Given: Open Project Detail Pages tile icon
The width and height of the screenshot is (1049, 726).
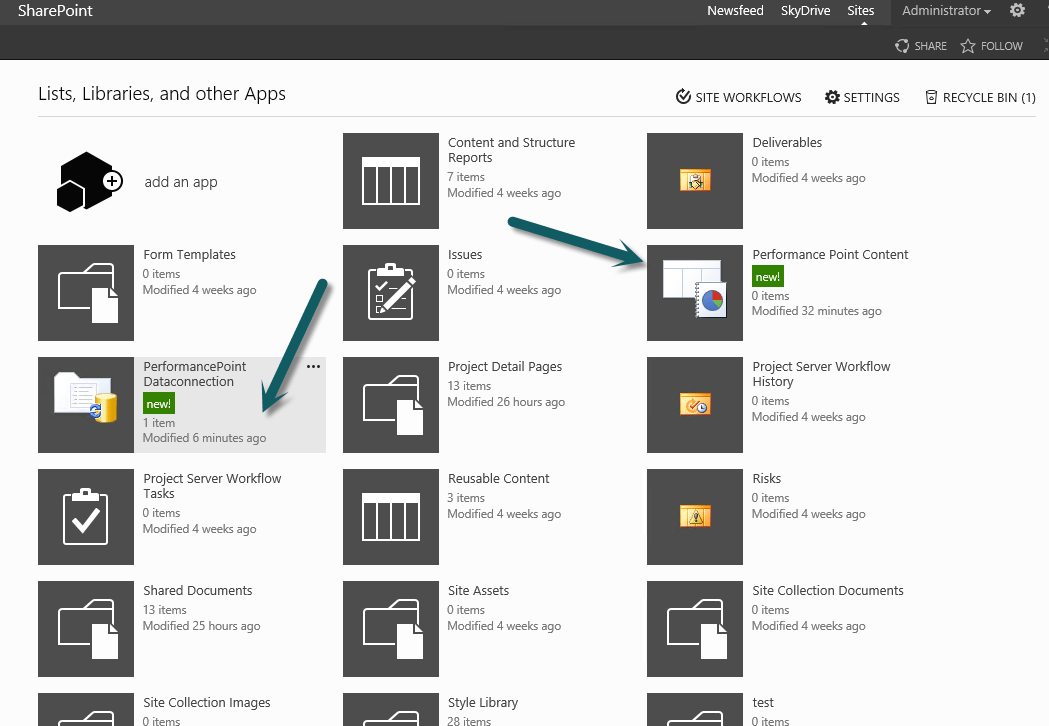Looking at the screenshot, I should click(391, 405).
